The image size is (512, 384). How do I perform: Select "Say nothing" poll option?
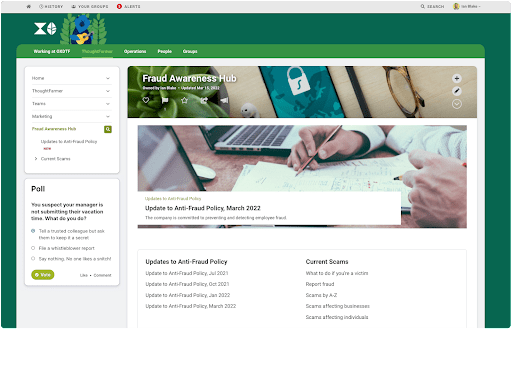point(33,258)
